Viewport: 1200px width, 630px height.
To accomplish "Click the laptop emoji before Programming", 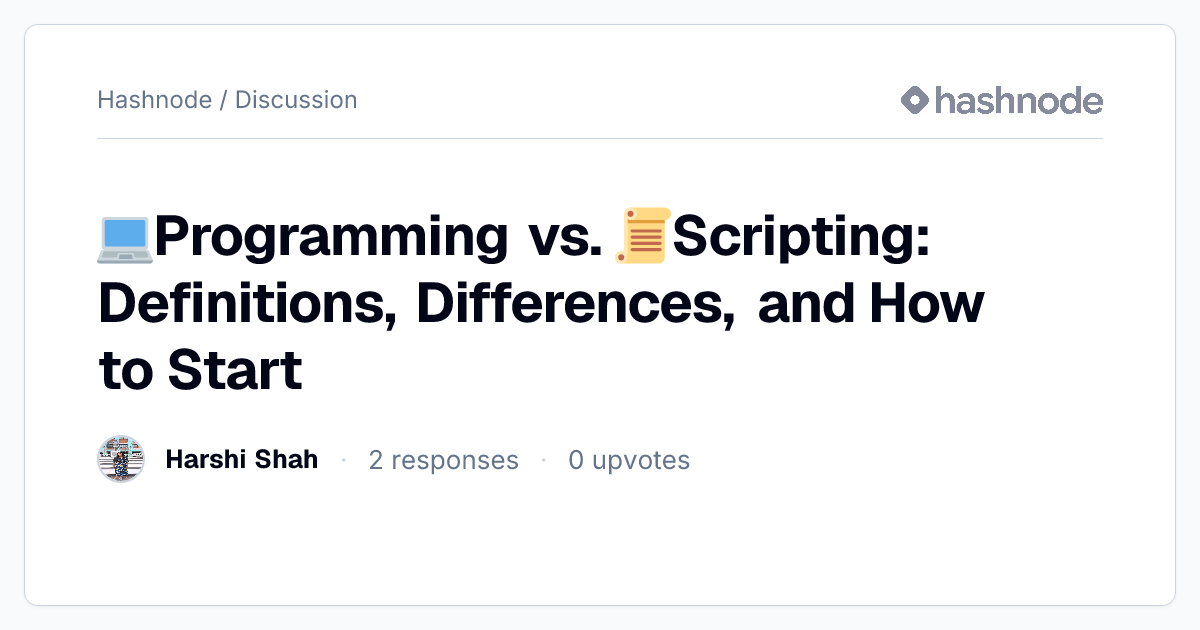I will click(x=125, y=237).
